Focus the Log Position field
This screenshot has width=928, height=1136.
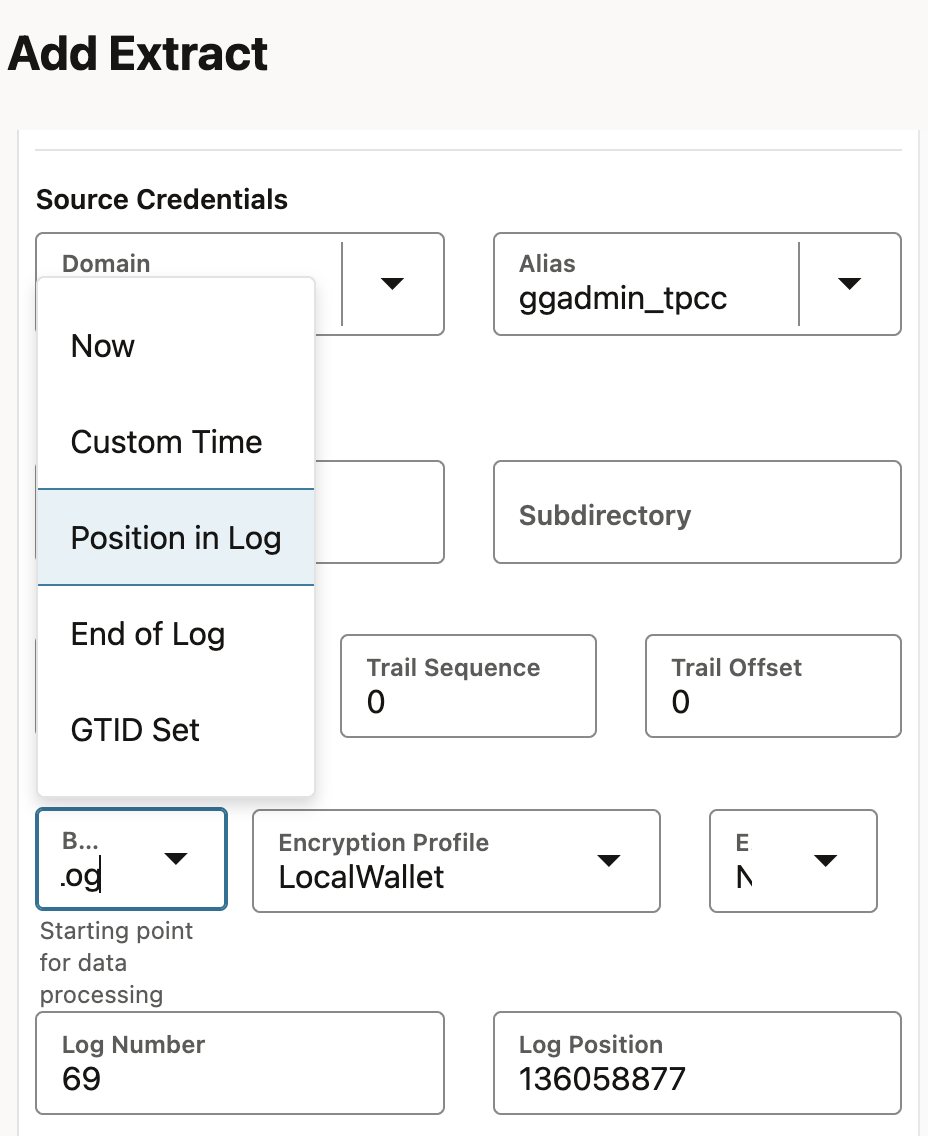697,1063
